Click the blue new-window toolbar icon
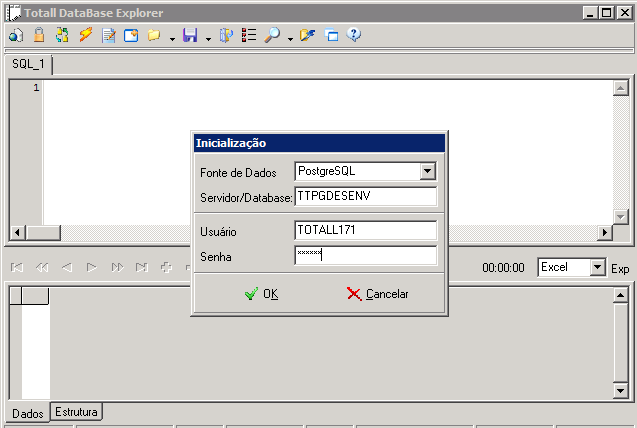 [x=131, y=35]
